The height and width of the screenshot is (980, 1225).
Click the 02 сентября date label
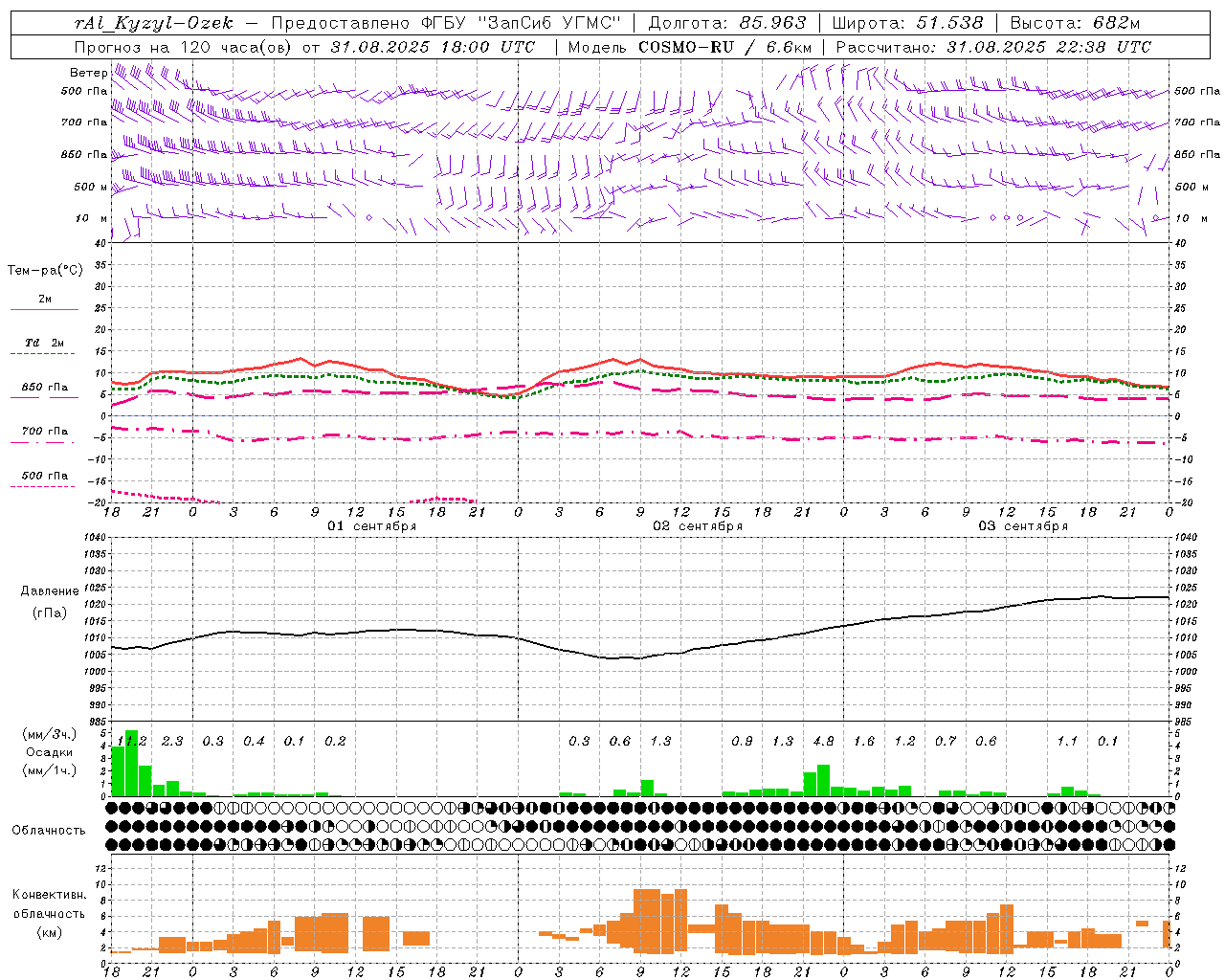(698, 526)
